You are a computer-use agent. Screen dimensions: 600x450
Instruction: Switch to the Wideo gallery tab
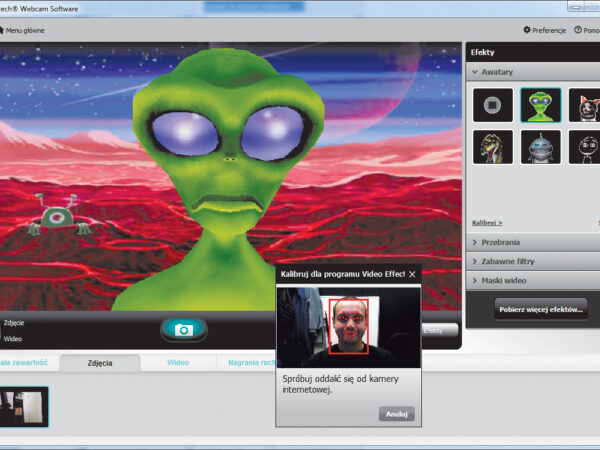click(x=178, y=363)
